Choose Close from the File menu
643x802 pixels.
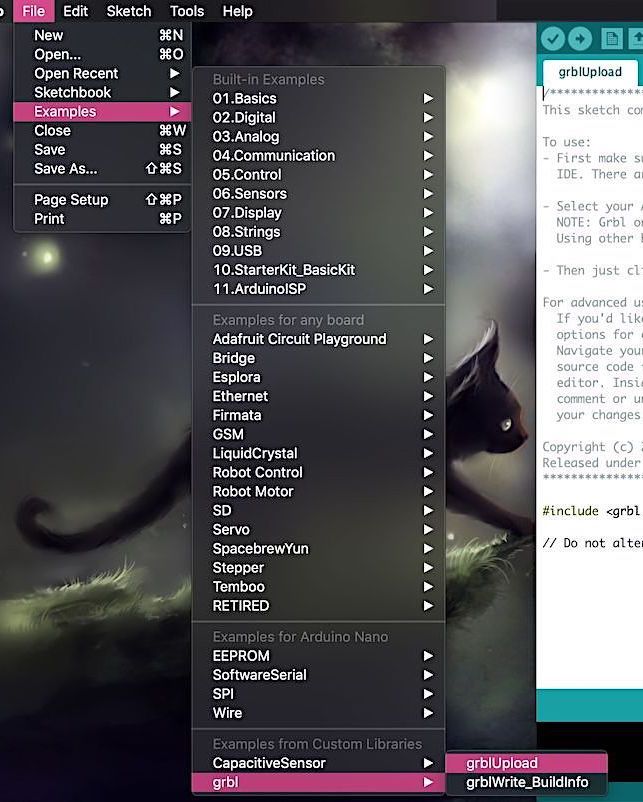(x=102, y=130)
